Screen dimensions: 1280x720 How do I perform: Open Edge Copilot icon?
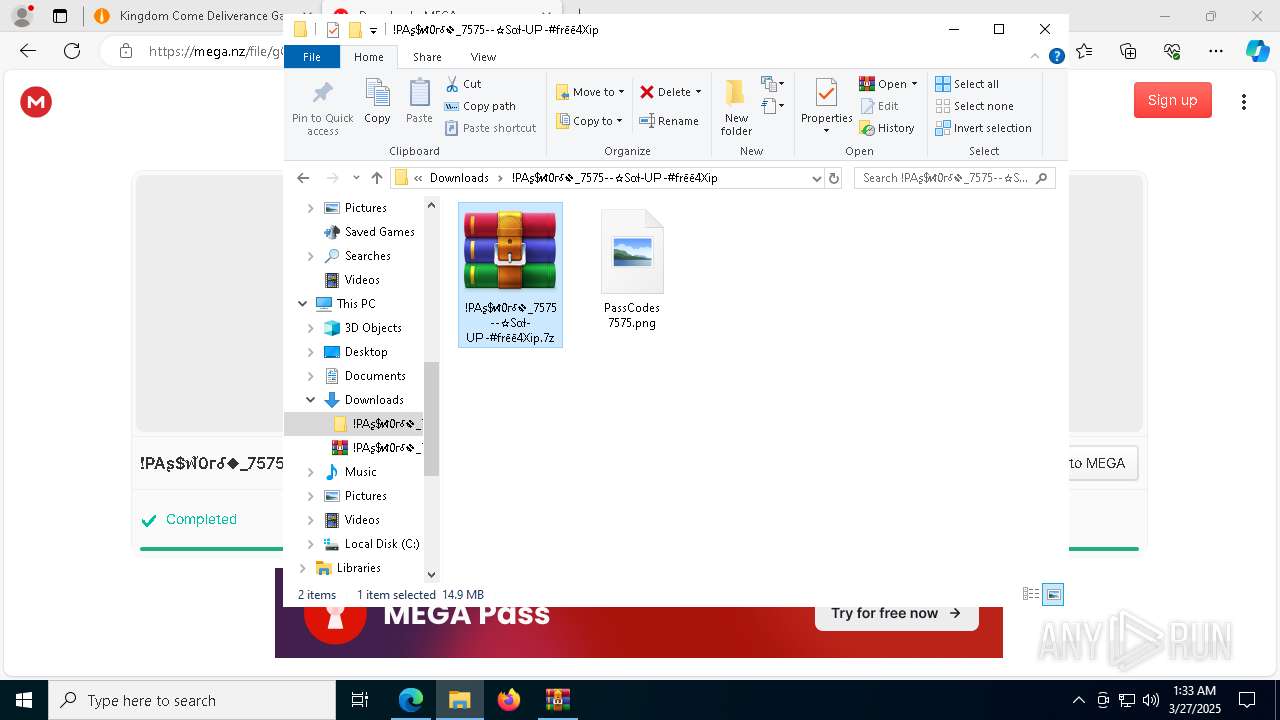click(x=1257, y=51)
